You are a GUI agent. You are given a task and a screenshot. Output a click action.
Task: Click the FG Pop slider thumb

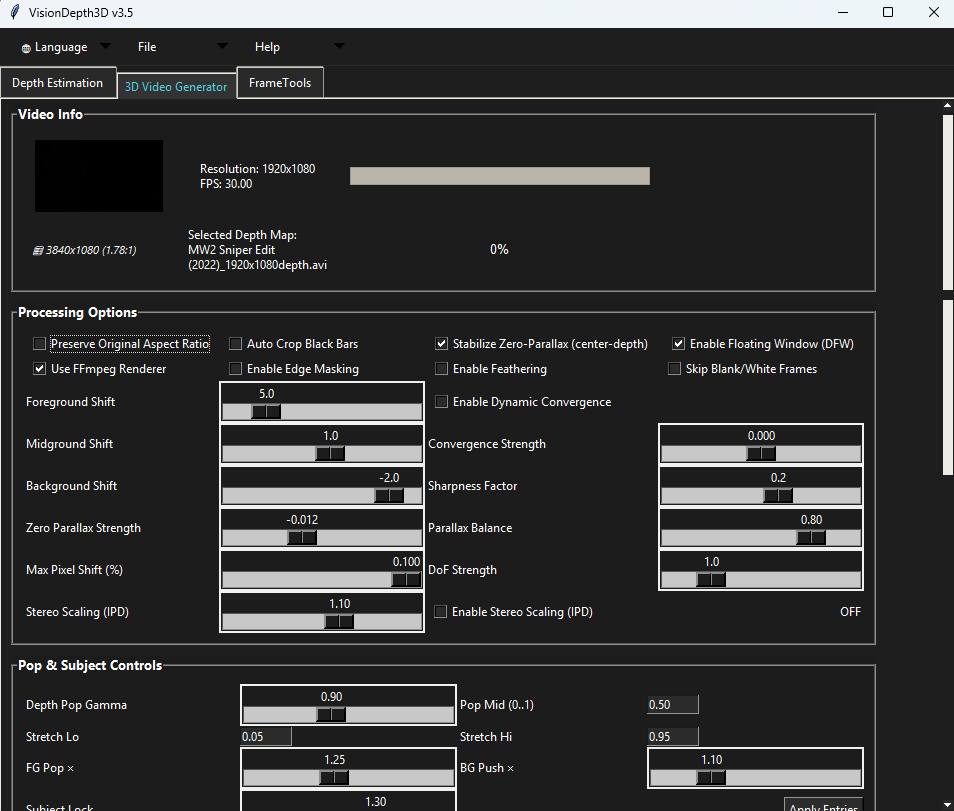(x=334, y=778)
